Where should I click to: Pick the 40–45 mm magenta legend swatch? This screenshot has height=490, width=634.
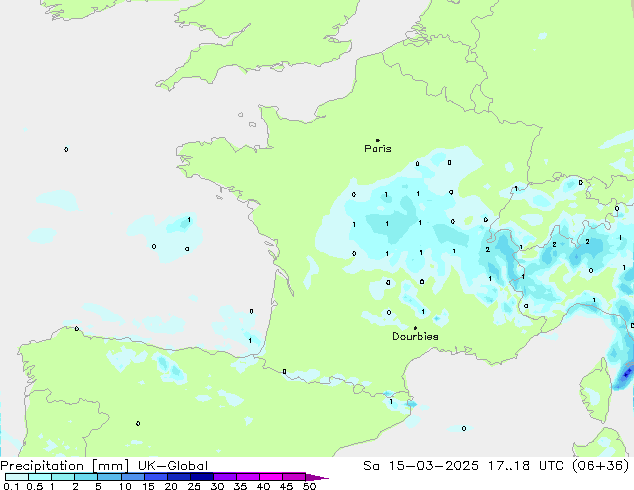271,477
